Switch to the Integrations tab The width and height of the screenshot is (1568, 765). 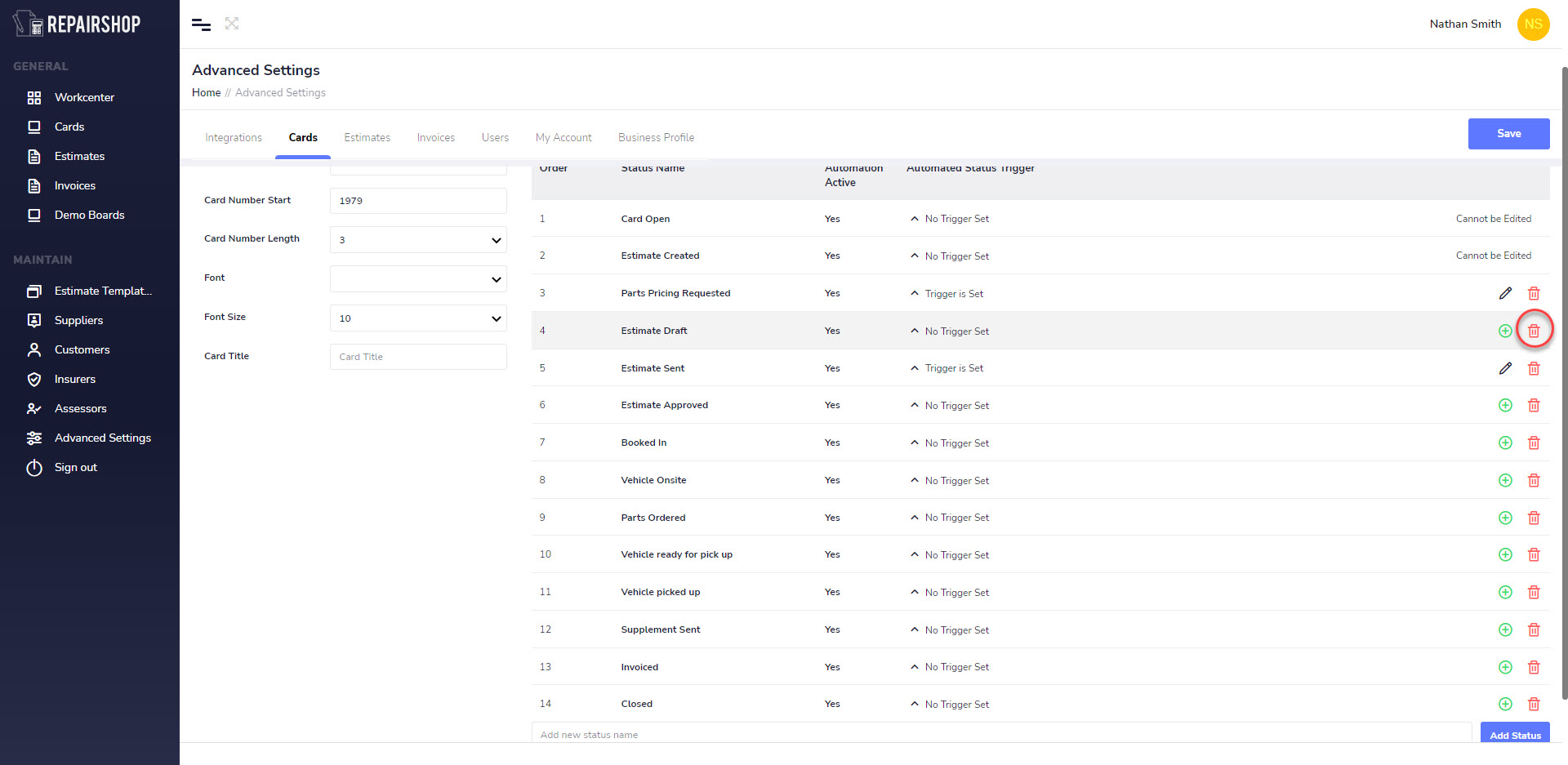tap(234, 137)
